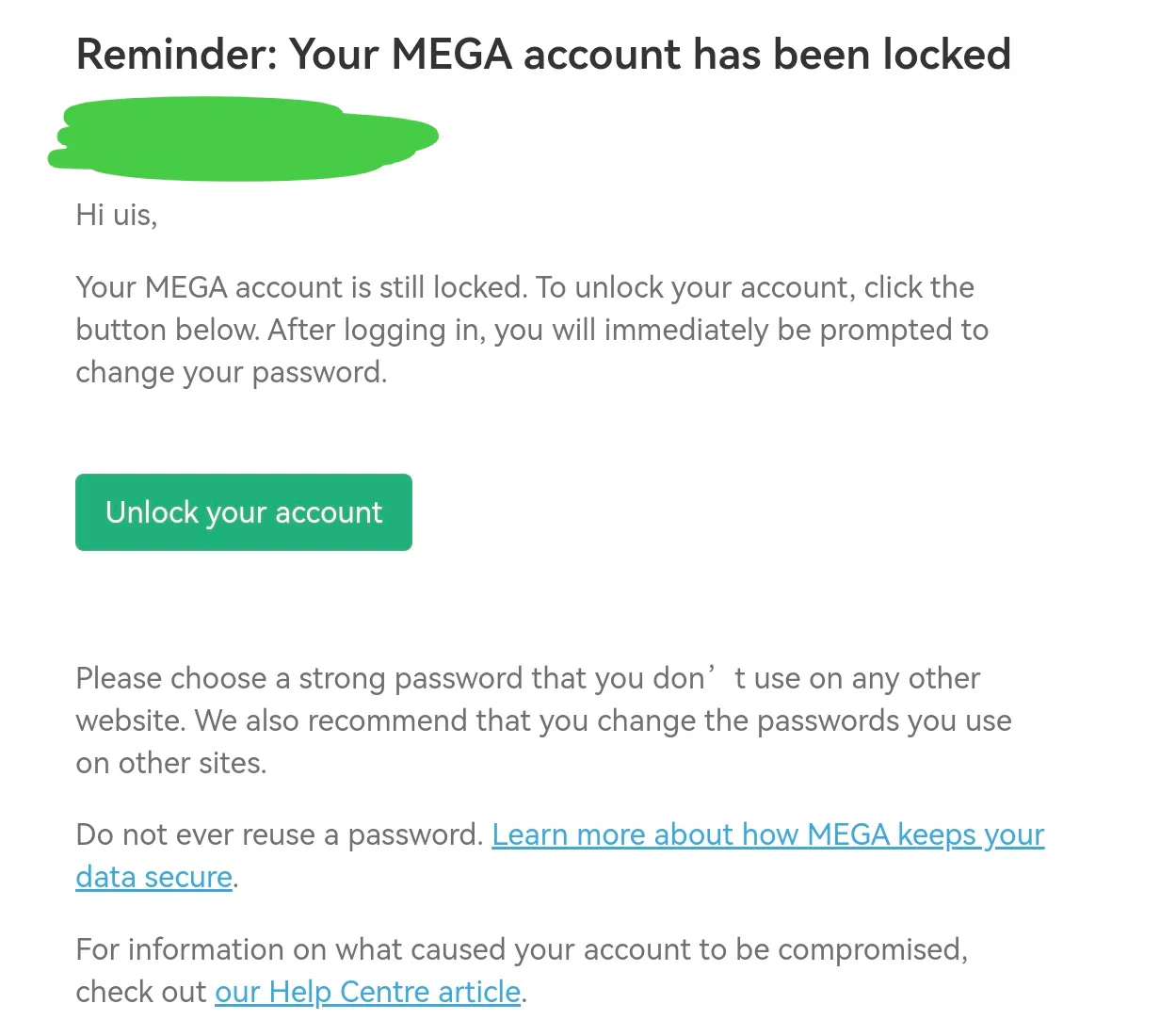Click the word MEGA in the heading
Viewport: 1176px width, 1036px height.
451,55
